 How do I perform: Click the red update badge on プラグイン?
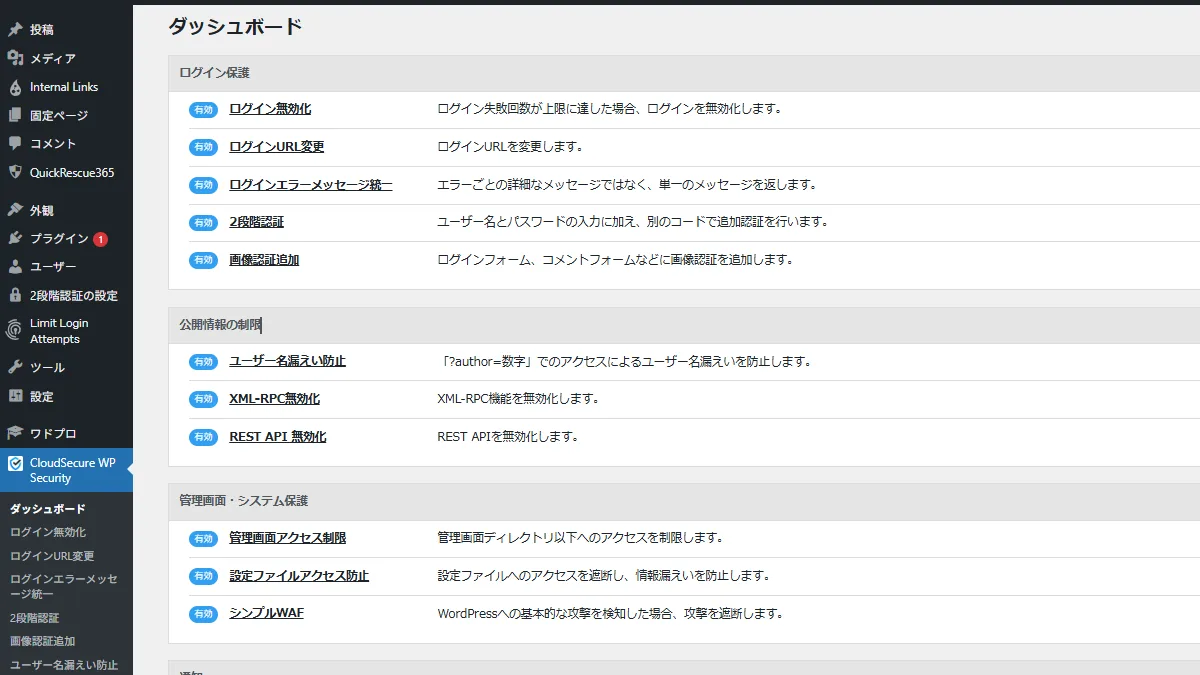[101, 239]
